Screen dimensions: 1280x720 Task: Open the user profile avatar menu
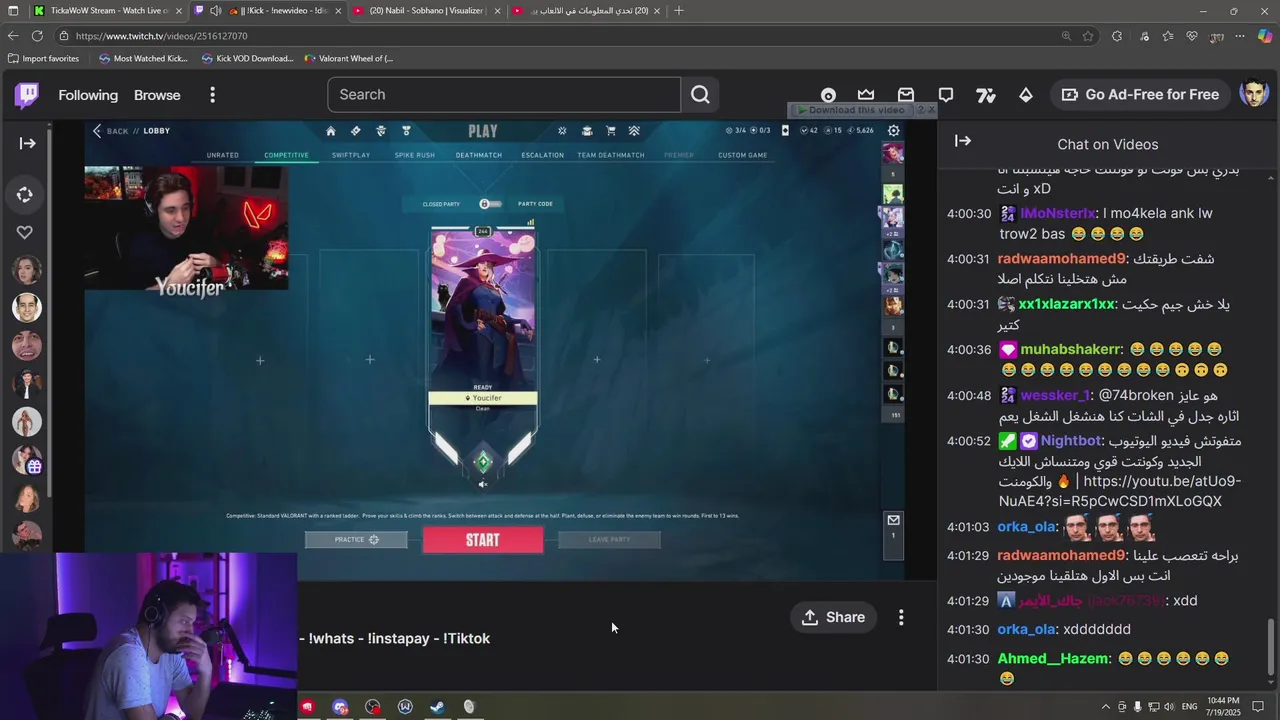coord(1254,95)
